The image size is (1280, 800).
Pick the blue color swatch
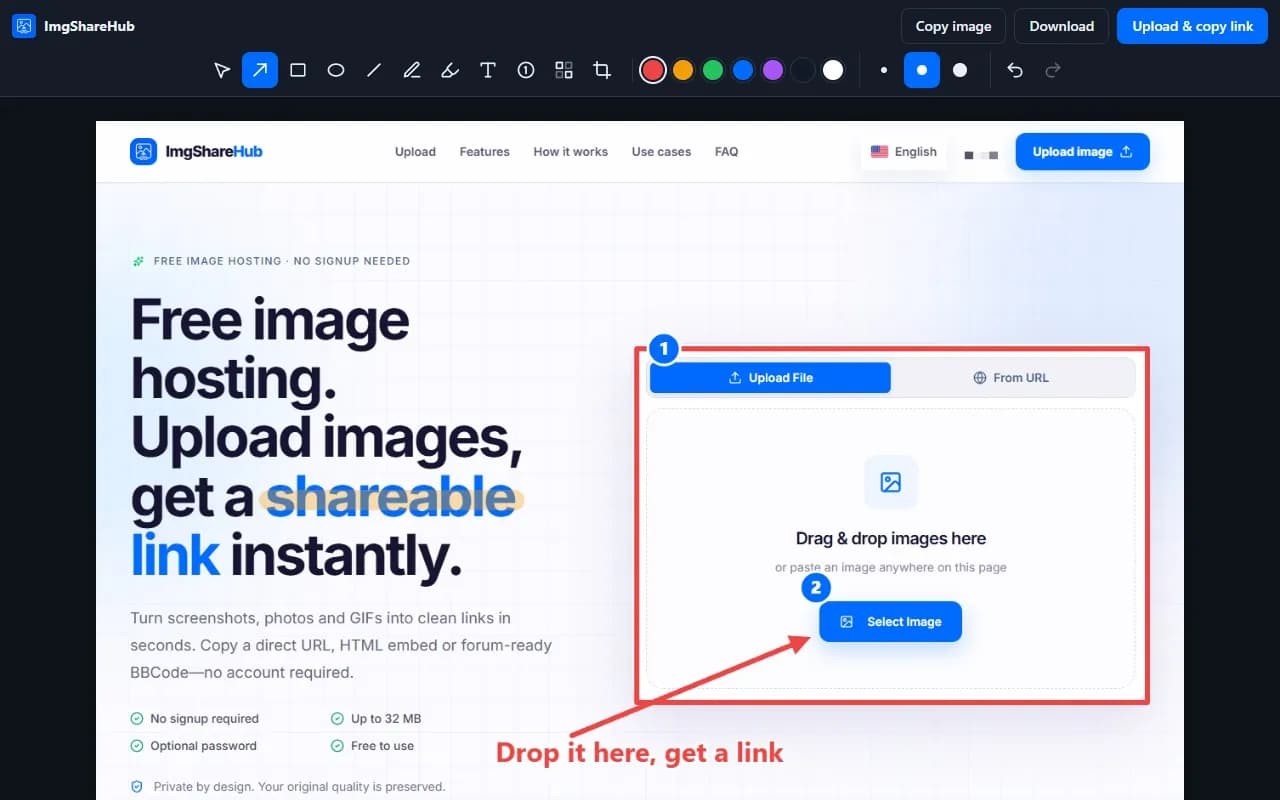tap(743, 70)
